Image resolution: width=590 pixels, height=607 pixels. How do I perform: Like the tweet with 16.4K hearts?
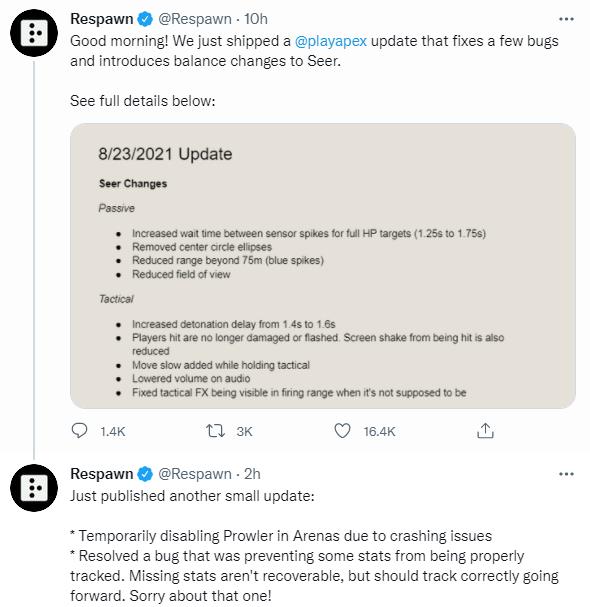pos(342,431)
